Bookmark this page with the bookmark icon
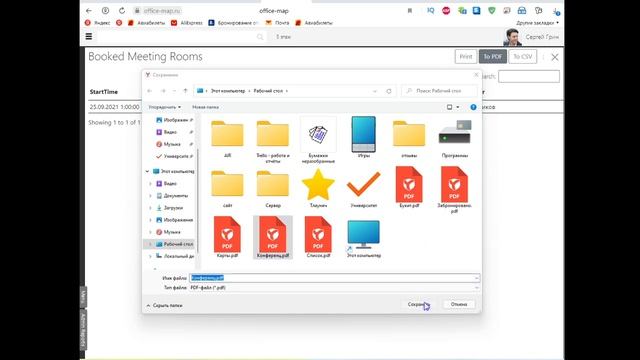The height and width of the screenshot is (360, 640). pyautogui.click(x=410, y=11)
